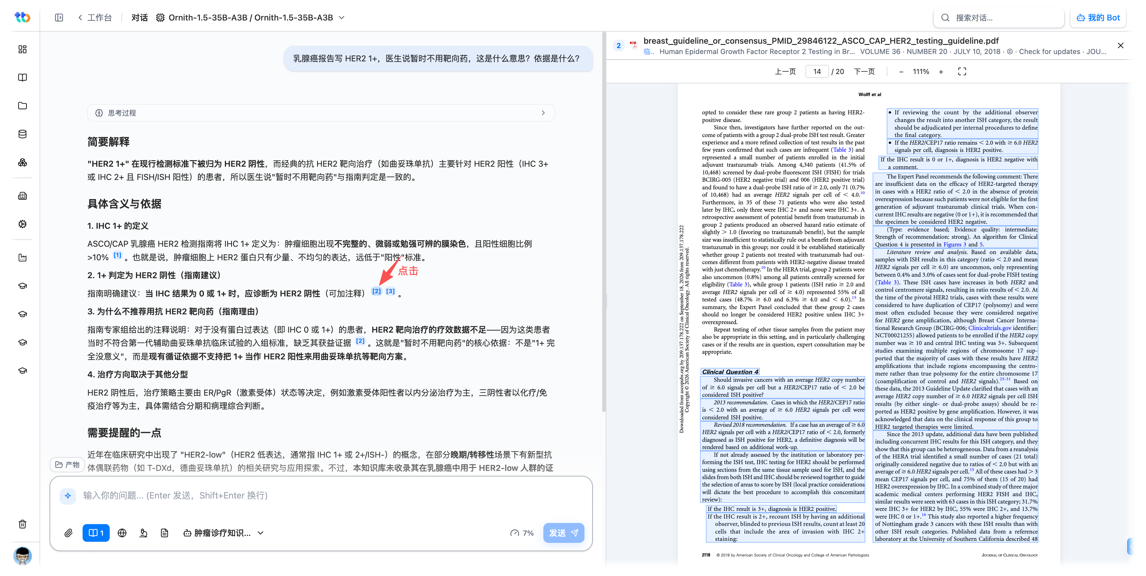1146x576 pixels.
Task: Click the 具体含义与依据 heading
Action: point(124,204)
